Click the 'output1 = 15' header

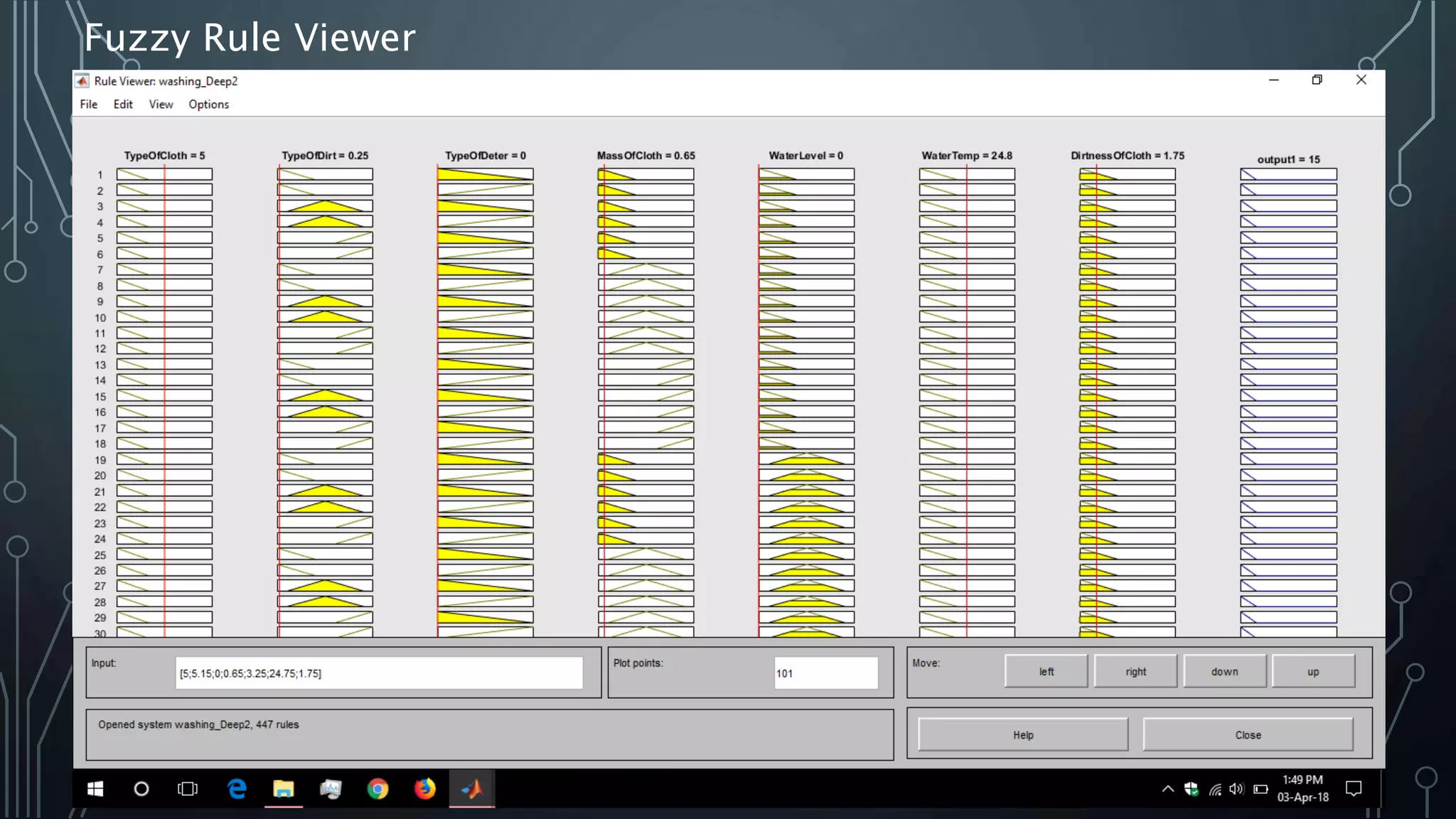point(1288,159)
